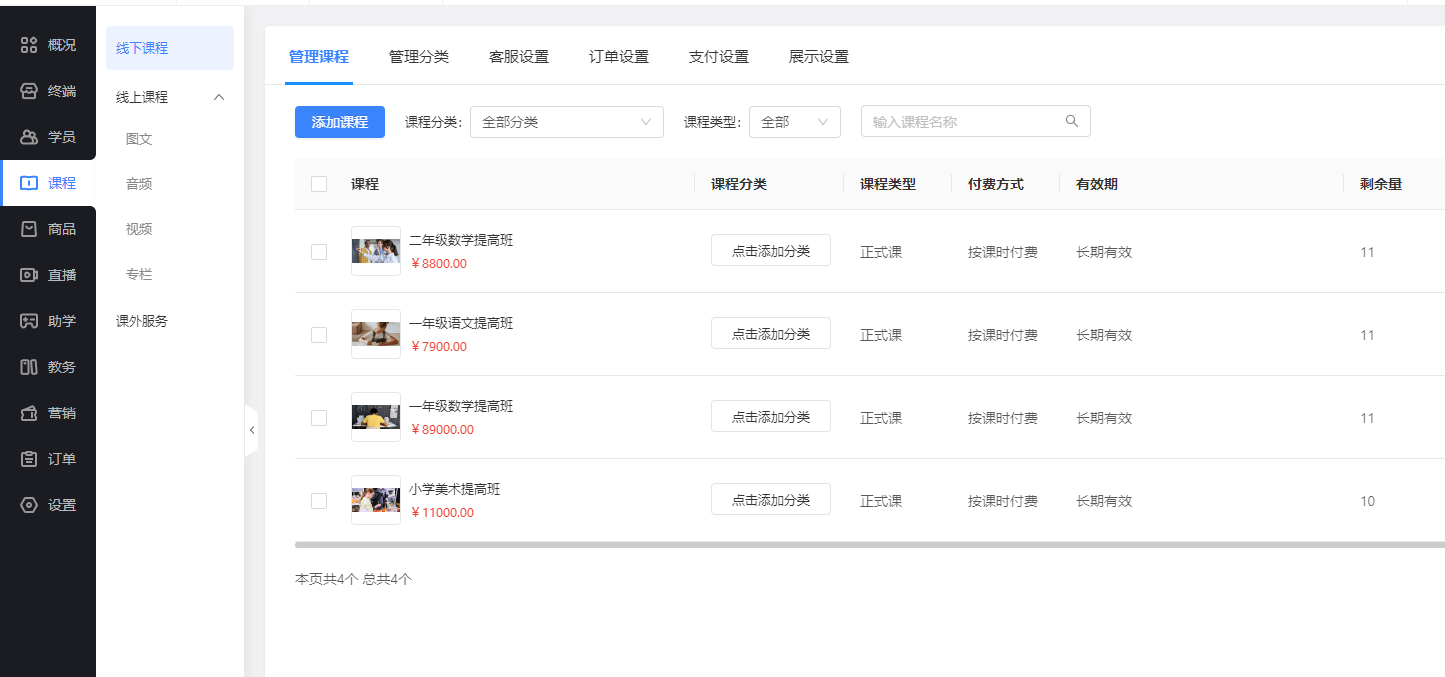Select the 商品 products bag icon
This screenshot has width=1445, height=677.
coord(29,229)
